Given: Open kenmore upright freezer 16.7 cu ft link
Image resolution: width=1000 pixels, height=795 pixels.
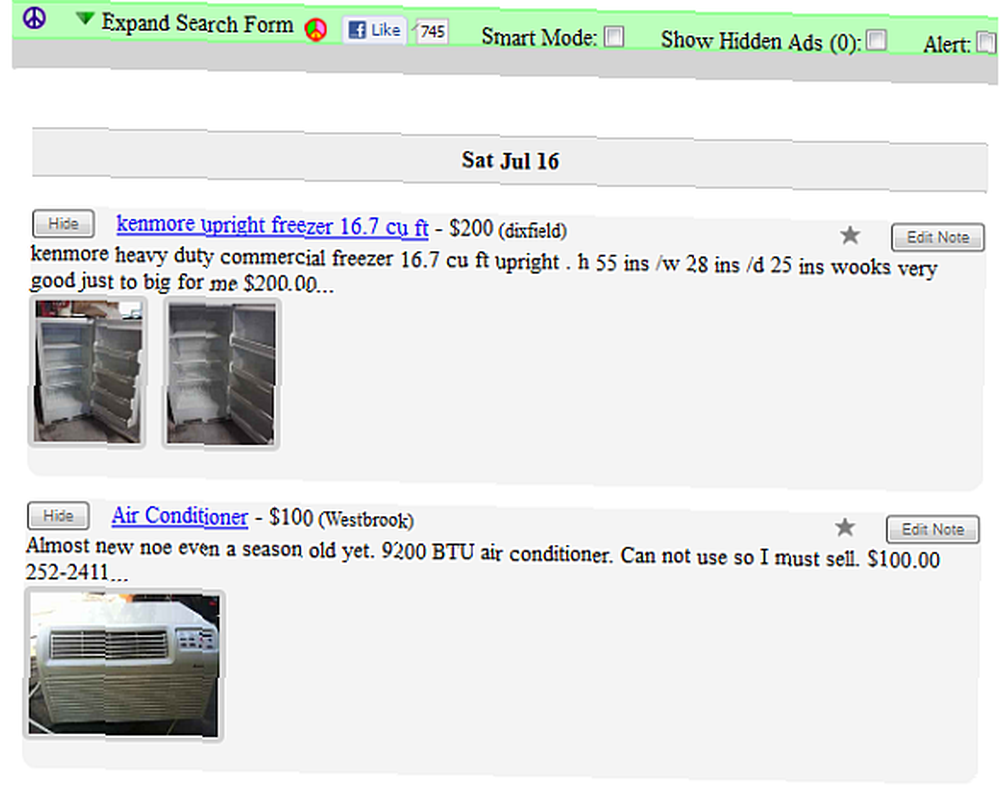Looking at the screenshot, I should click(272, 226).
